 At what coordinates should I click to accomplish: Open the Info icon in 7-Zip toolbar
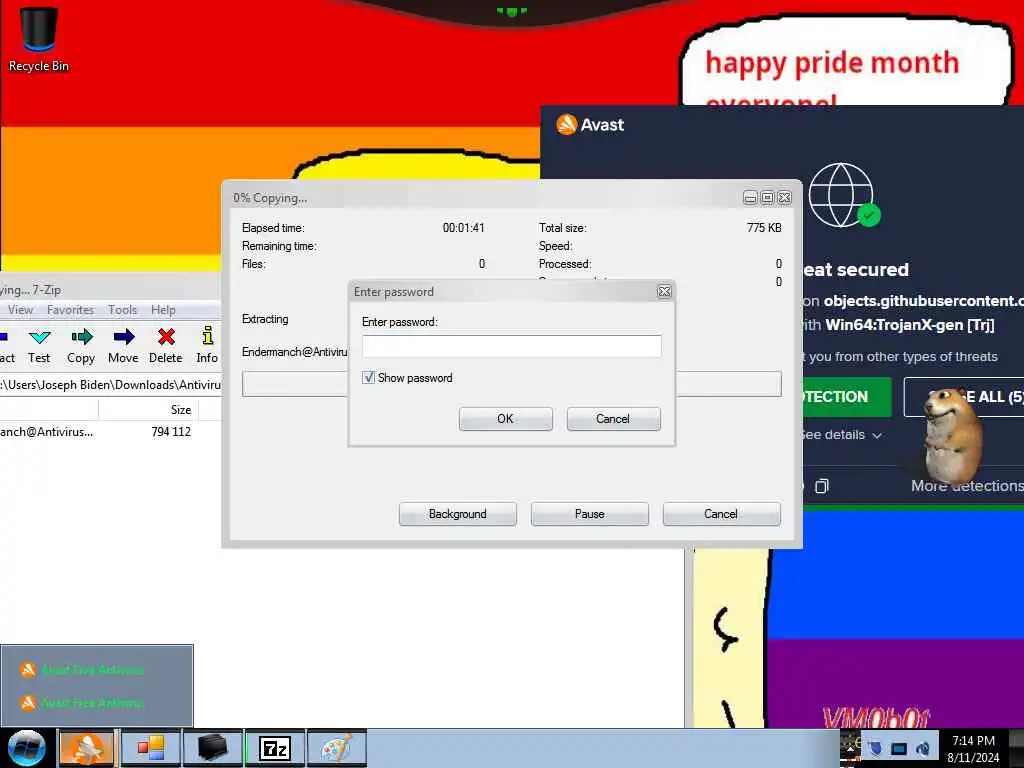[207, 336]
